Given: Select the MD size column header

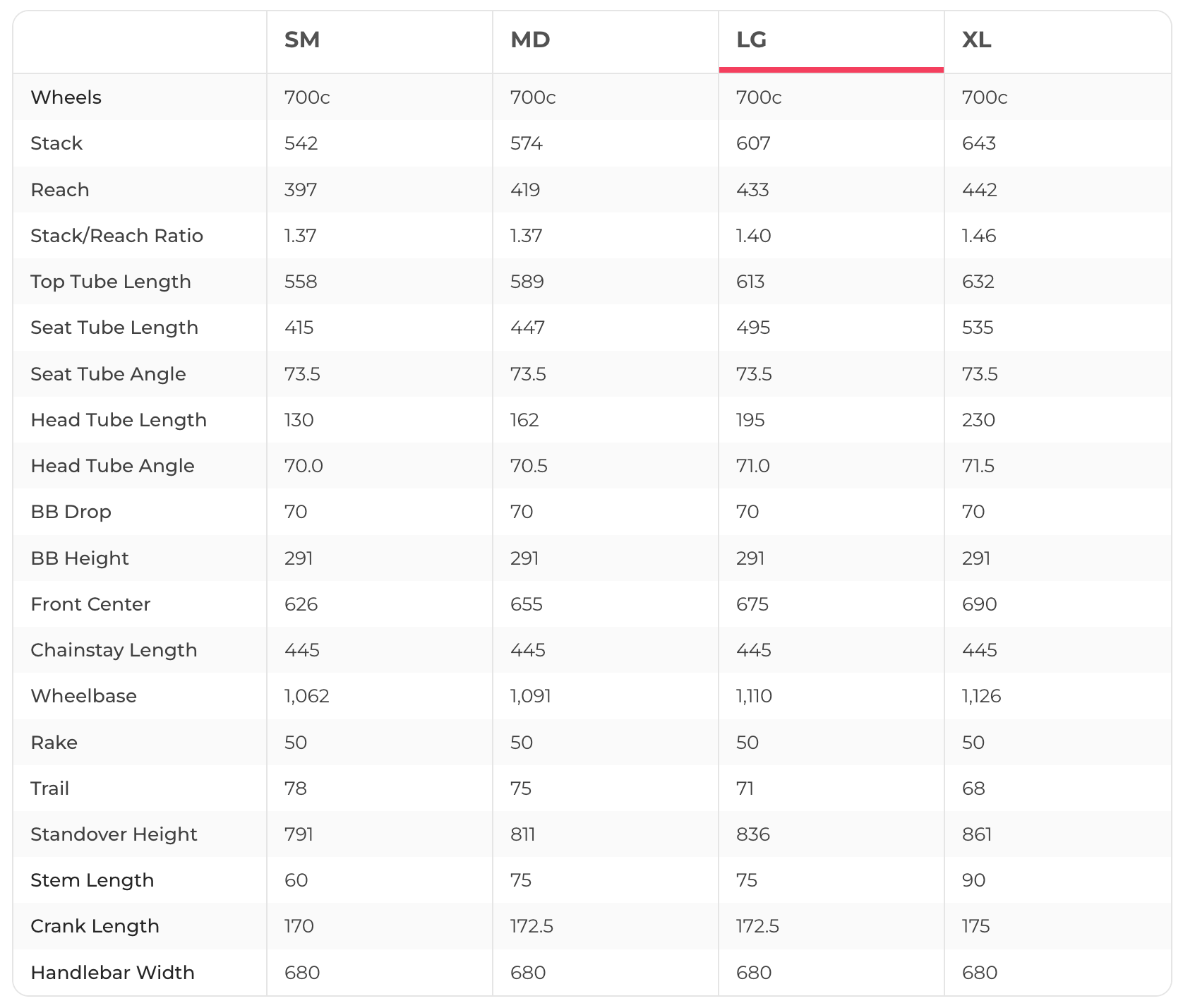Looking at the screenshot, I should [530, 40].
